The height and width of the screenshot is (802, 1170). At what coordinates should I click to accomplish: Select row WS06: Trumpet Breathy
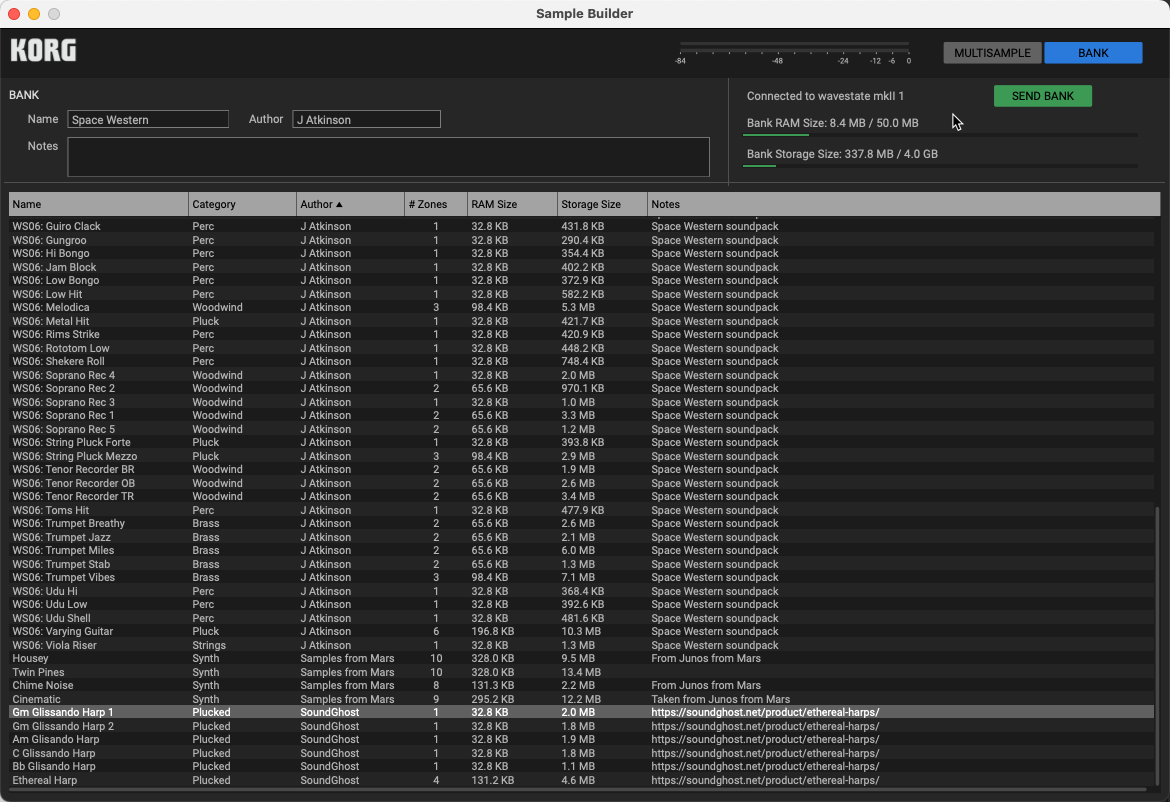[581, 524]
